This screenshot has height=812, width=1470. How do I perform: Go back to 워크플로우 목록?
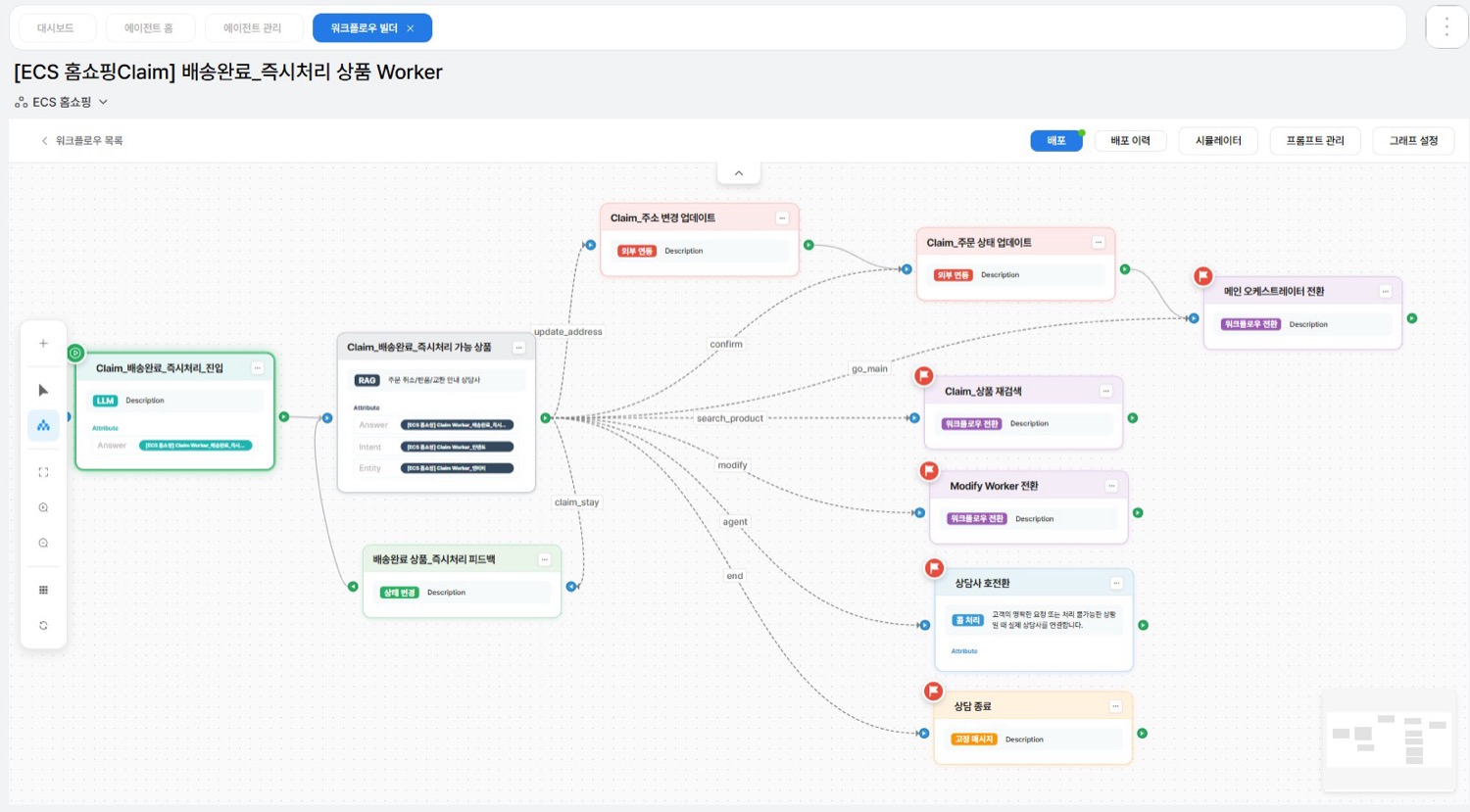click(81, 141)
